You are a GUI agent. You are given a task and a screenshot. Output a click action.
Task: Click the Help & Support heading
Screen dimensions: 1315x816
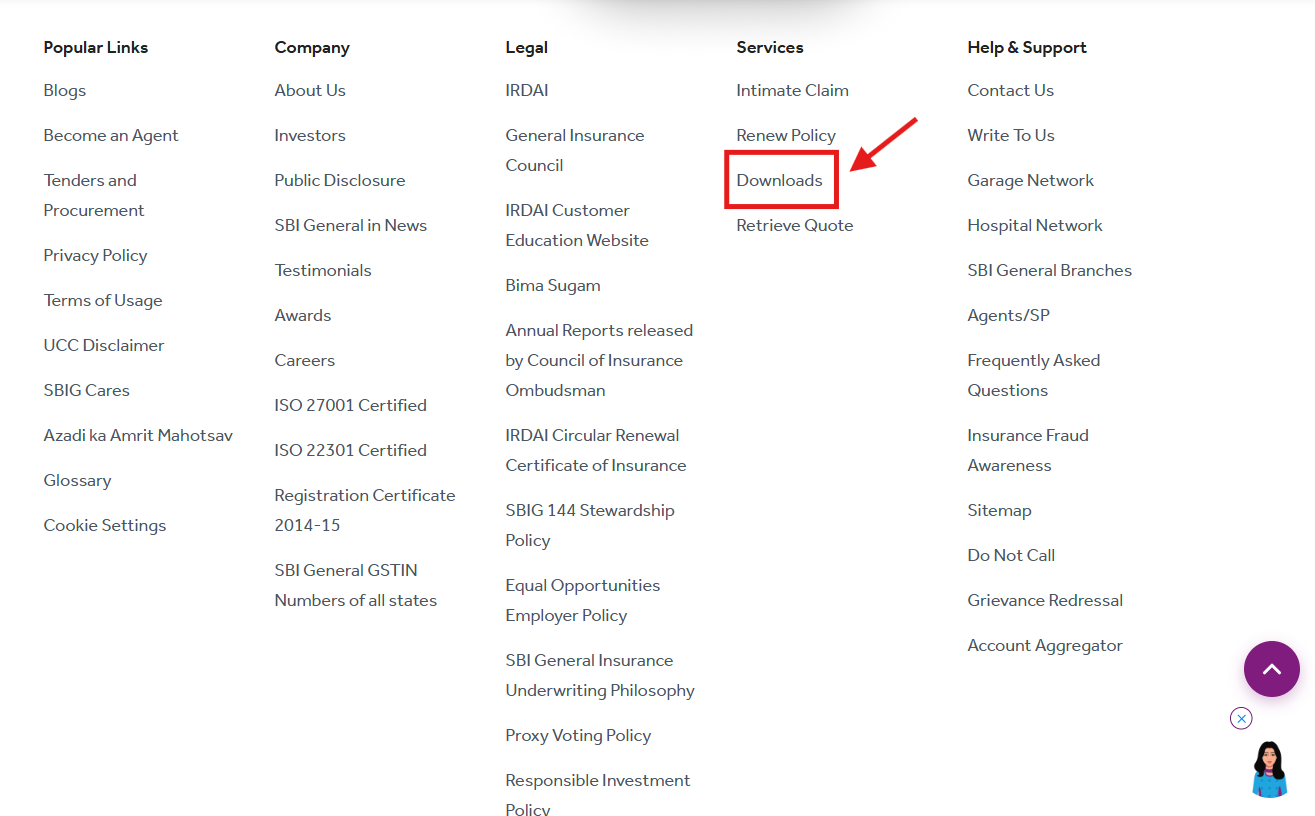pos(1027,47)
